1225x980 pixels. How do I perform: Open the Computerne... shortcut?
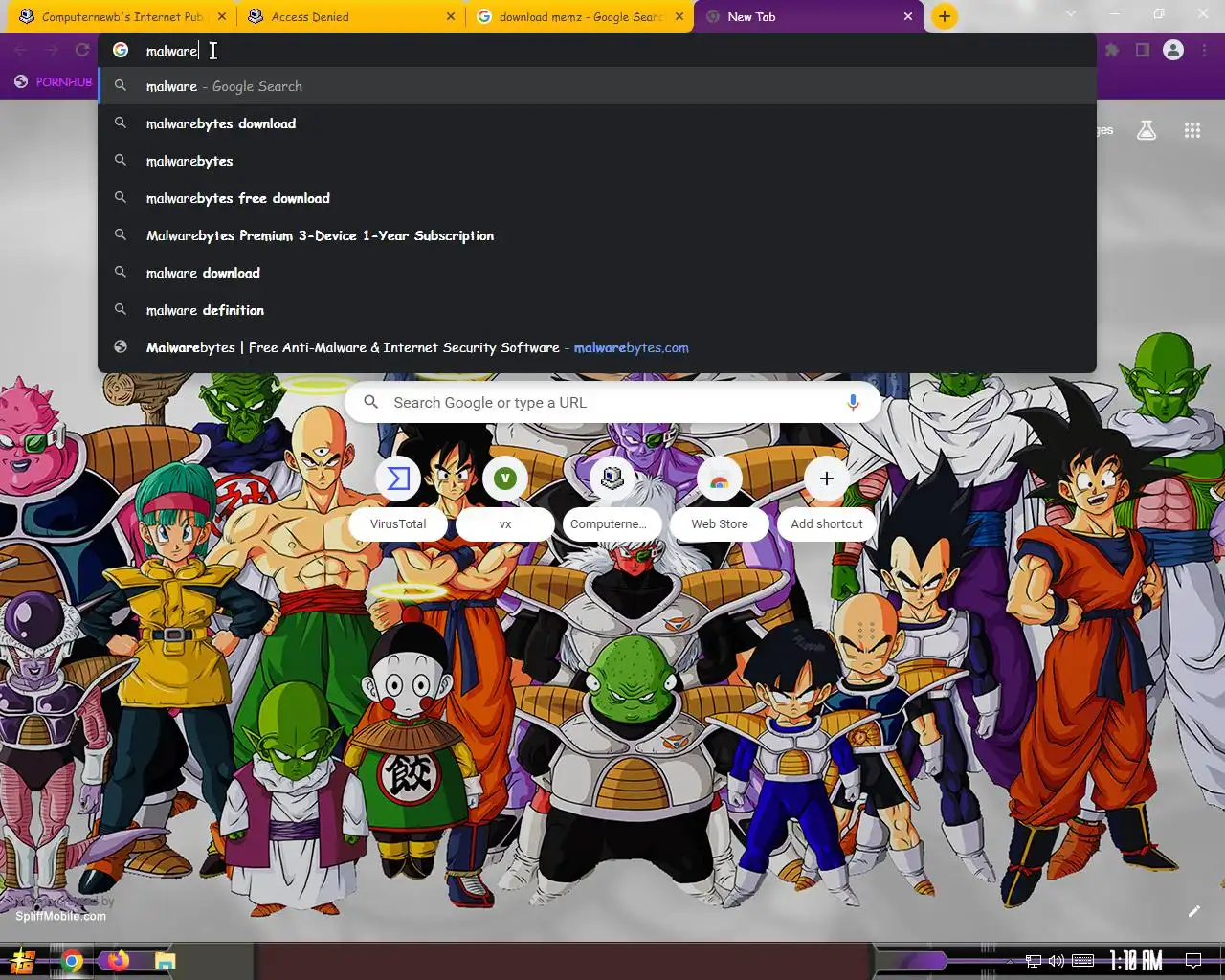coord(612,500)
